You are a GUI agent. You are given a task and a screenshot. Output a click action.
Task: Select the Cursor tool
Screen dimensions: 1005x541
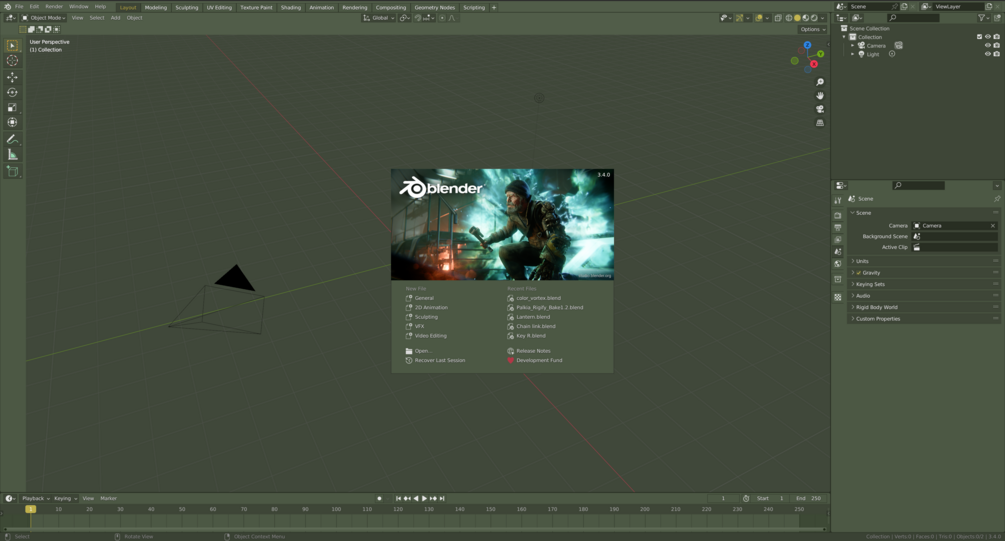tap(12, 61)
